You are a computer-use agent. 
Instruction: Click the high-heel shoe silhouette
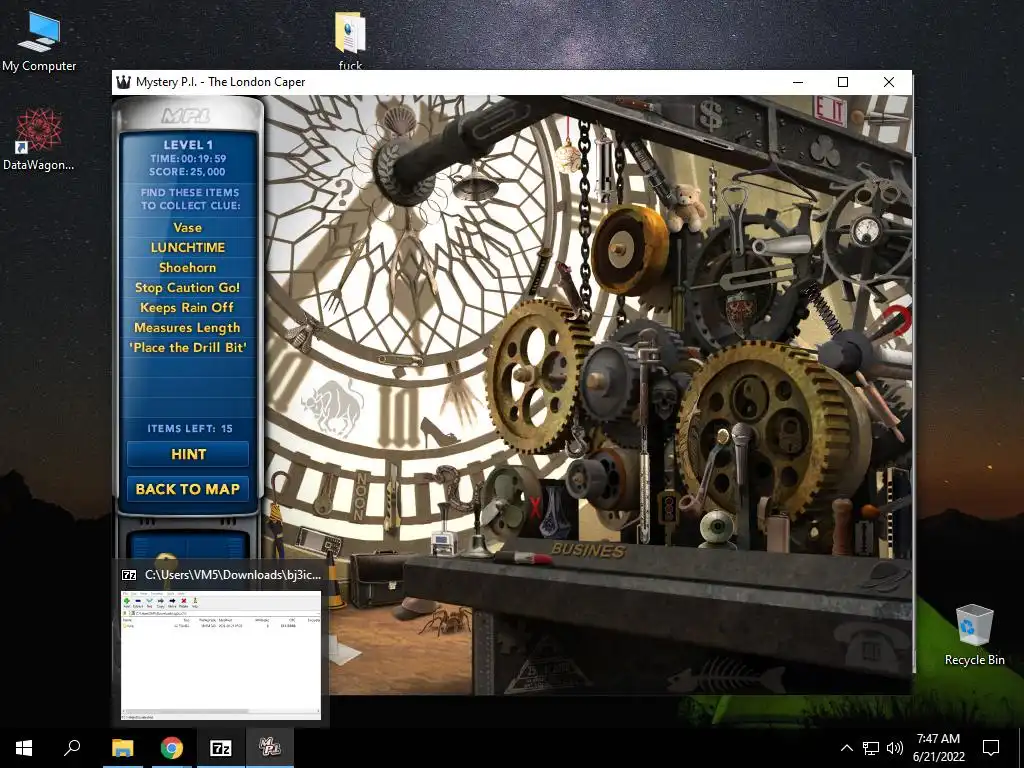point(438,432)
